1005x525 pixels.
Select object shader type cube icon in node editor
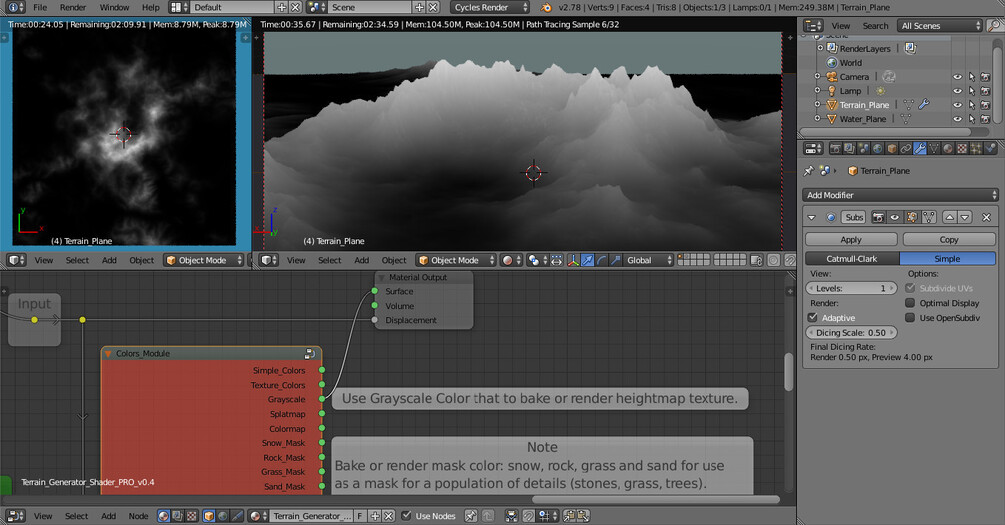(x=209, y=516)
